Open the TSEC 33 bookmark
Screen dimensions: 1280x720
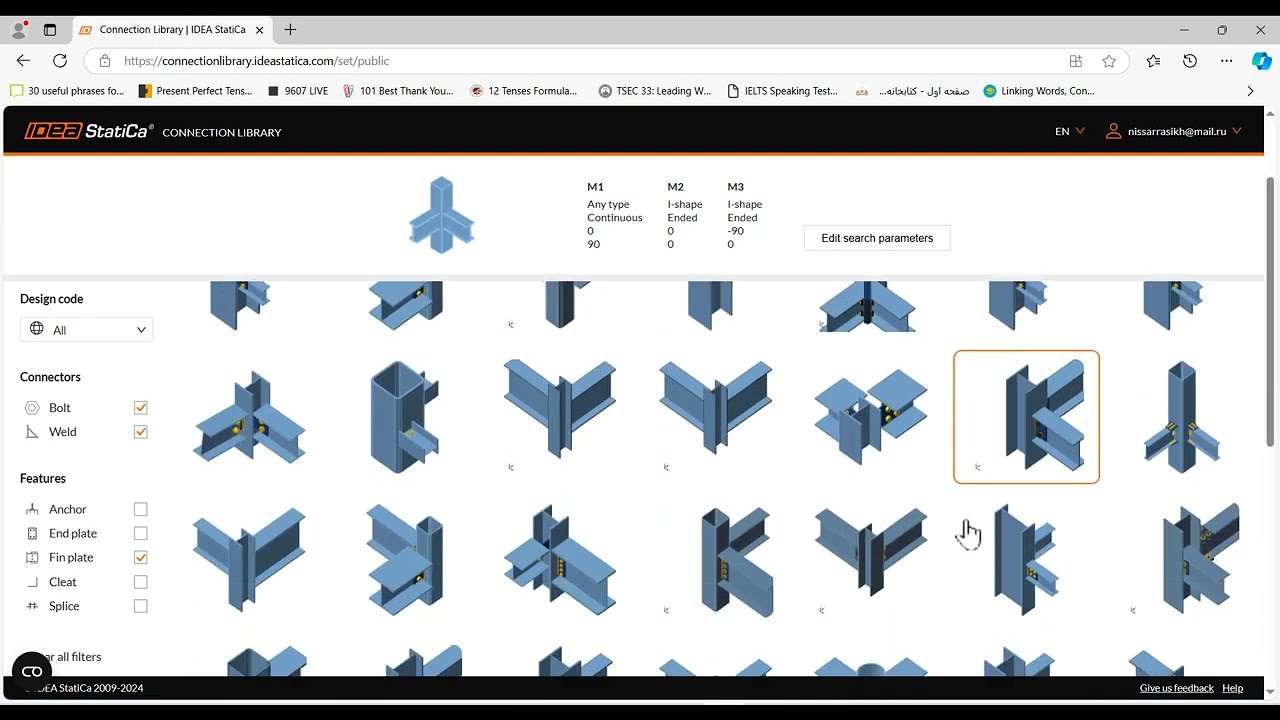click(655, 91)
